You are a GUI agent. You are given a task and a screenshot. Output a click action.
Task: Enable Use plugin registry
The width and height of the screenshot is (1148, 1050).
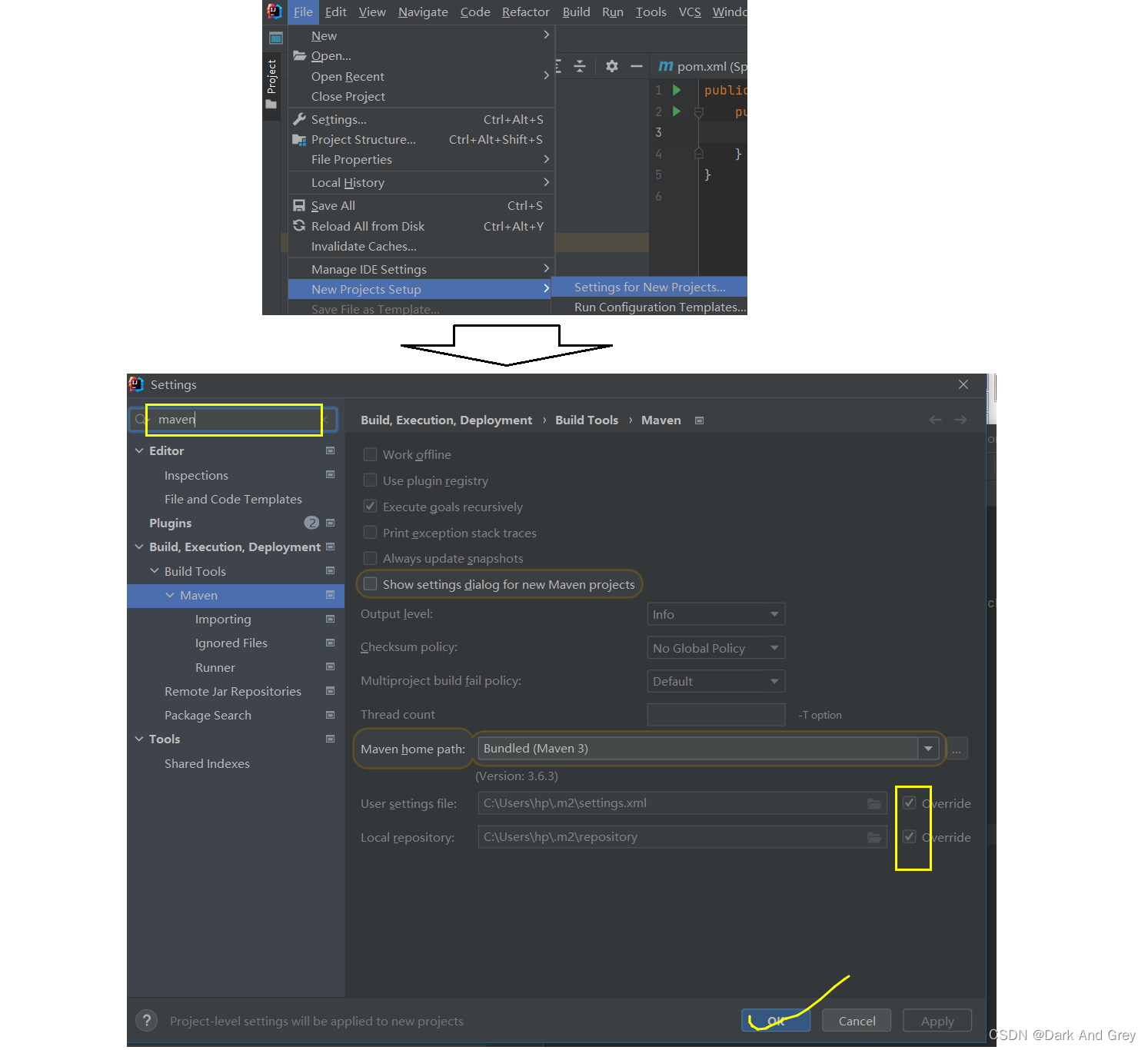[x=370, y=480]
